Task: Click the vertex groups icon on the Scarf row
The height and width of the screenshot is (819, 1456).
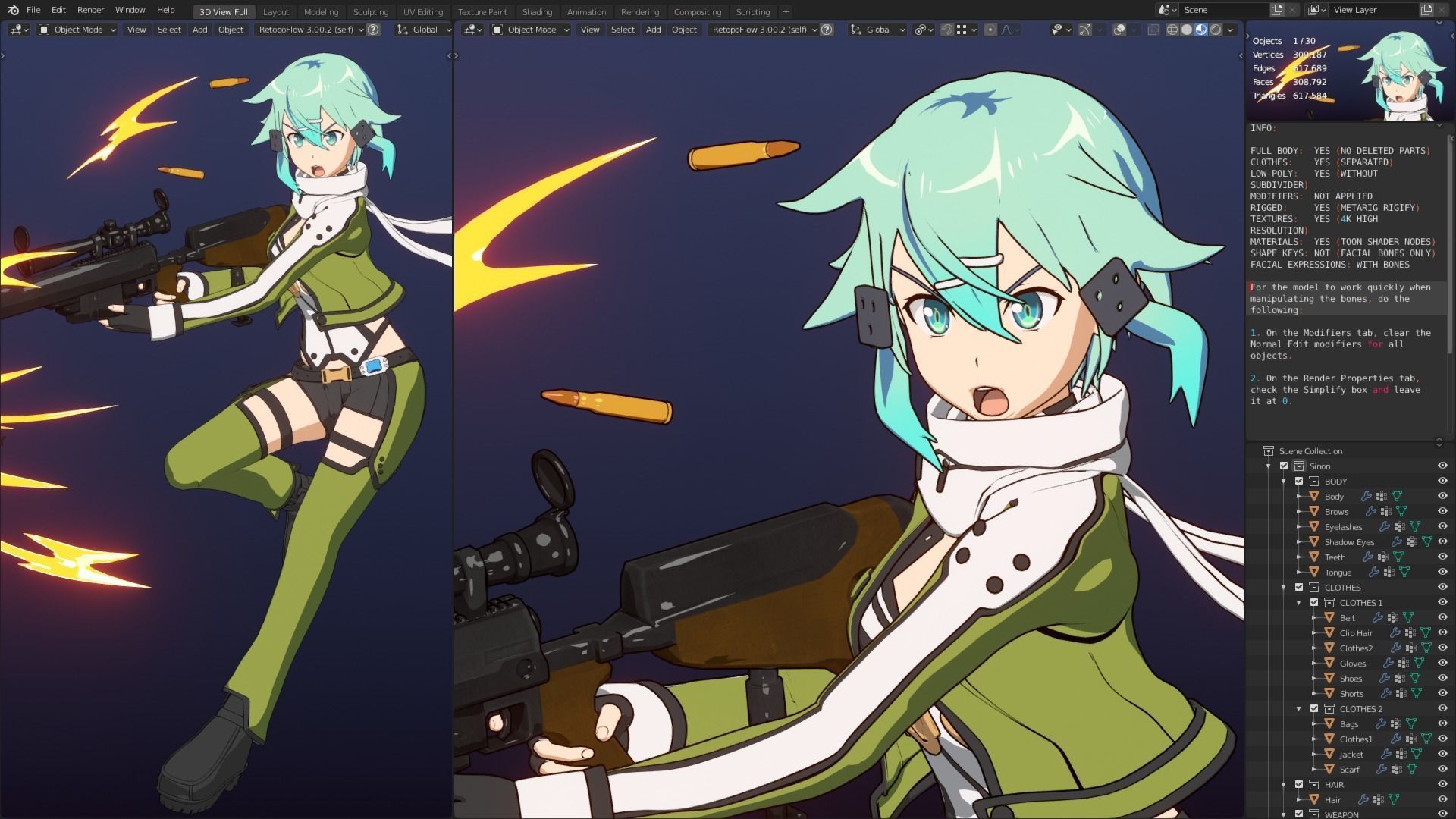Action: point(1396,769)
